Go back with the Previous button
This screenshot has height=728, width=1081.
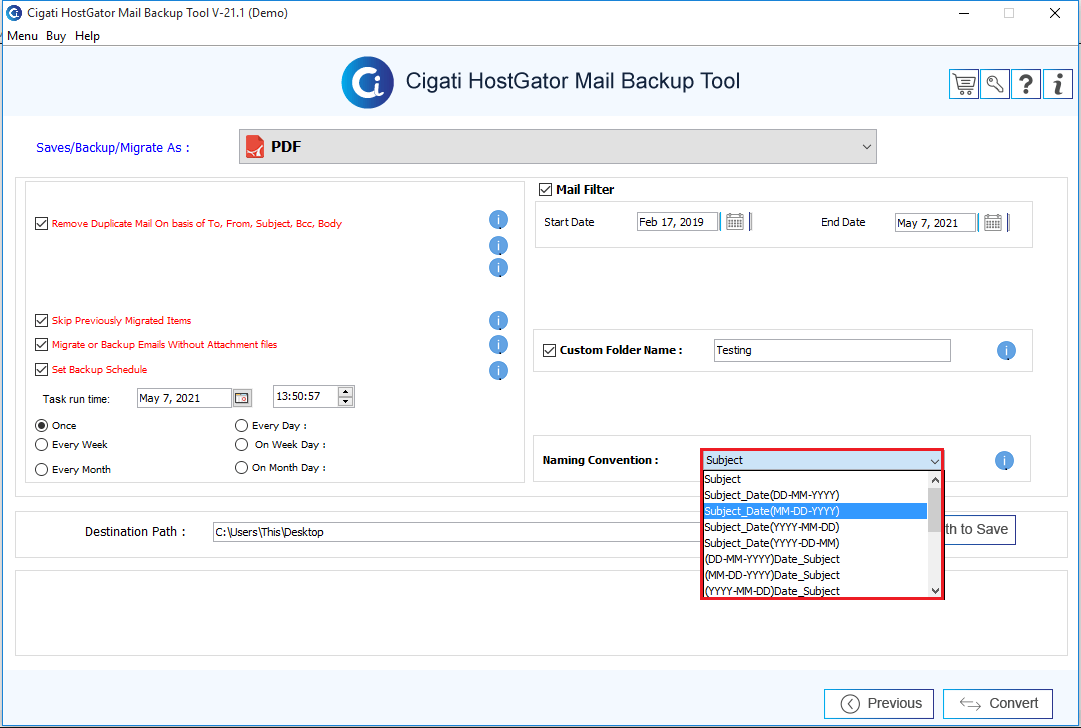(x=879, y=704)
